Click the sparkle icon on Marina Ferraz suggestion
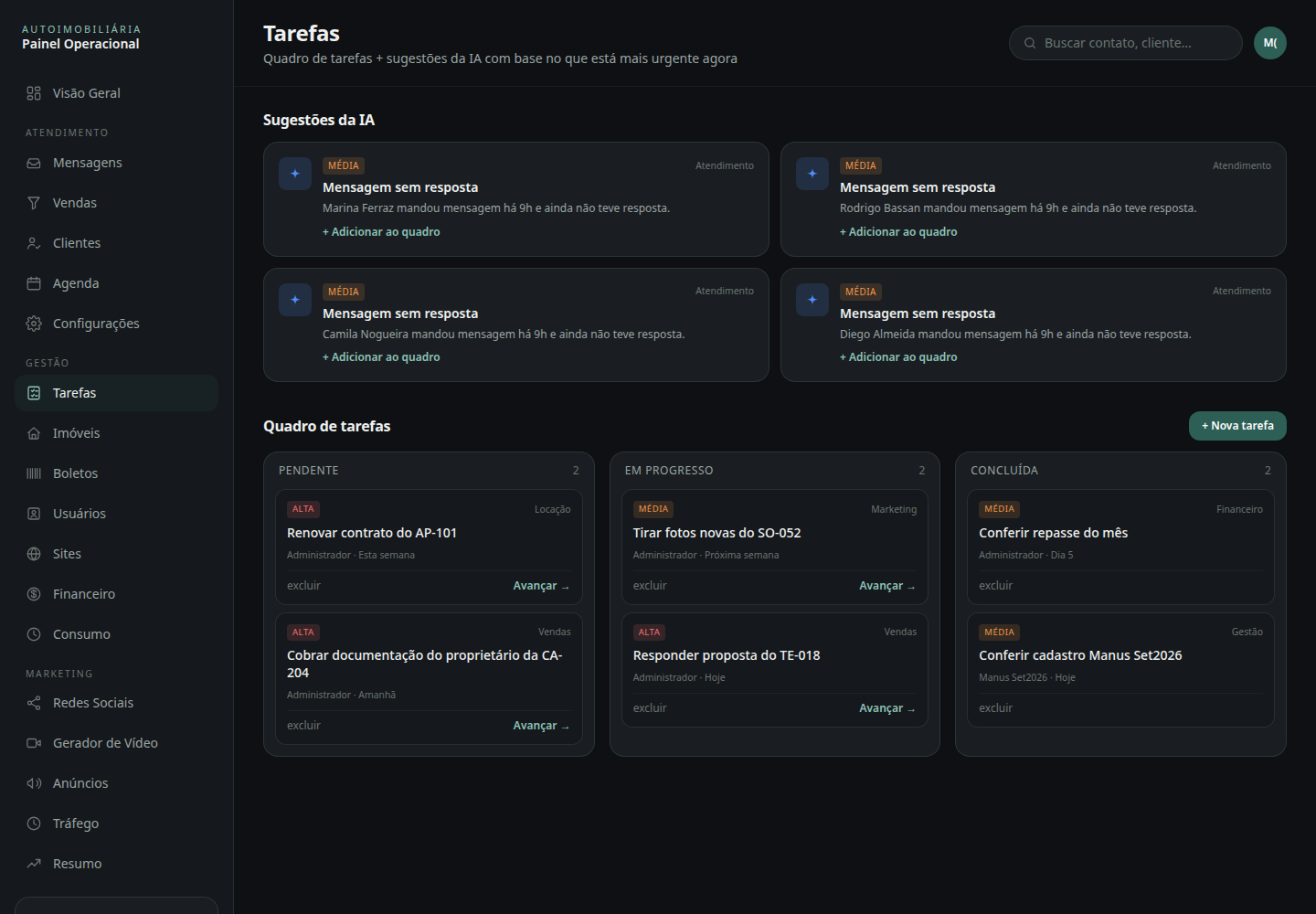This screenshot has width=1316, height=914. click(x=295, y=174)
